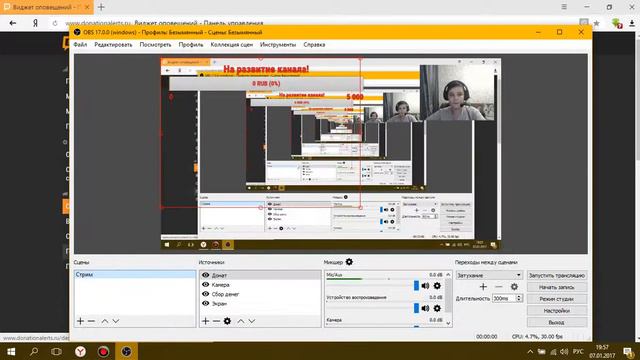Screen dimensions: 640x360
Task: Click the OBS icon in the taskbar
Action: tap(127, 351)
